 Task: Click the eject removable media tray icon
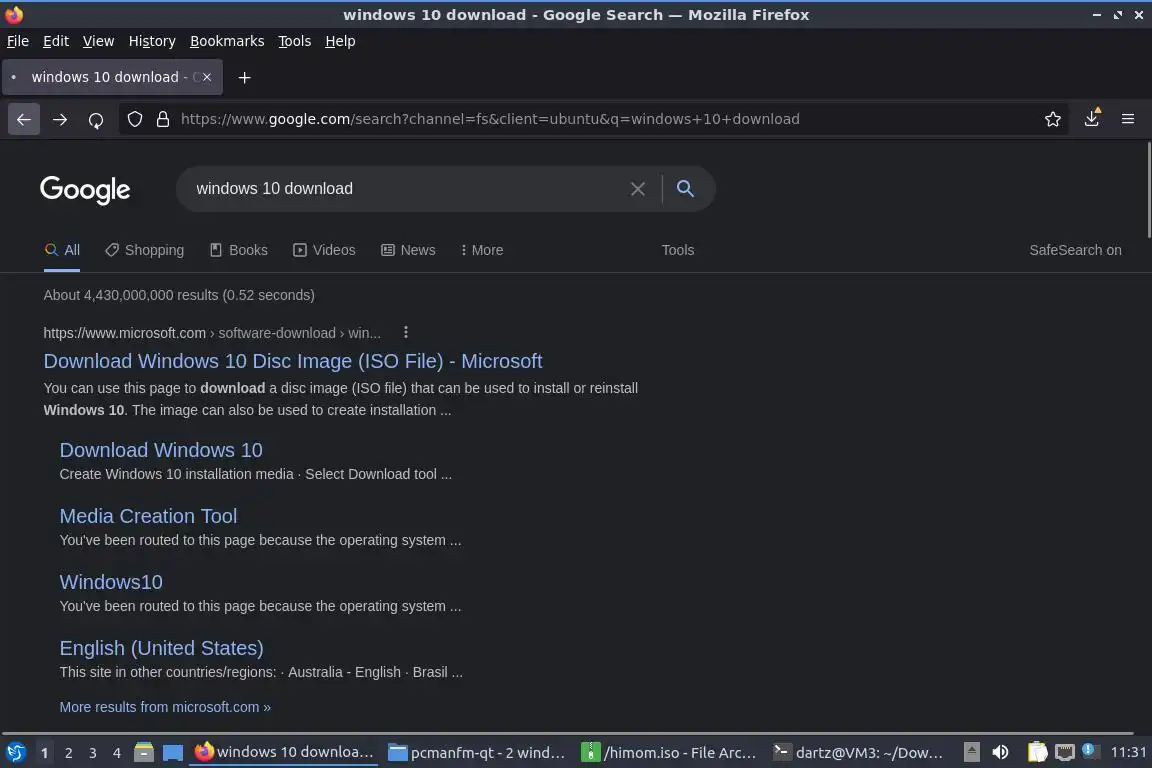click(971, 752)
